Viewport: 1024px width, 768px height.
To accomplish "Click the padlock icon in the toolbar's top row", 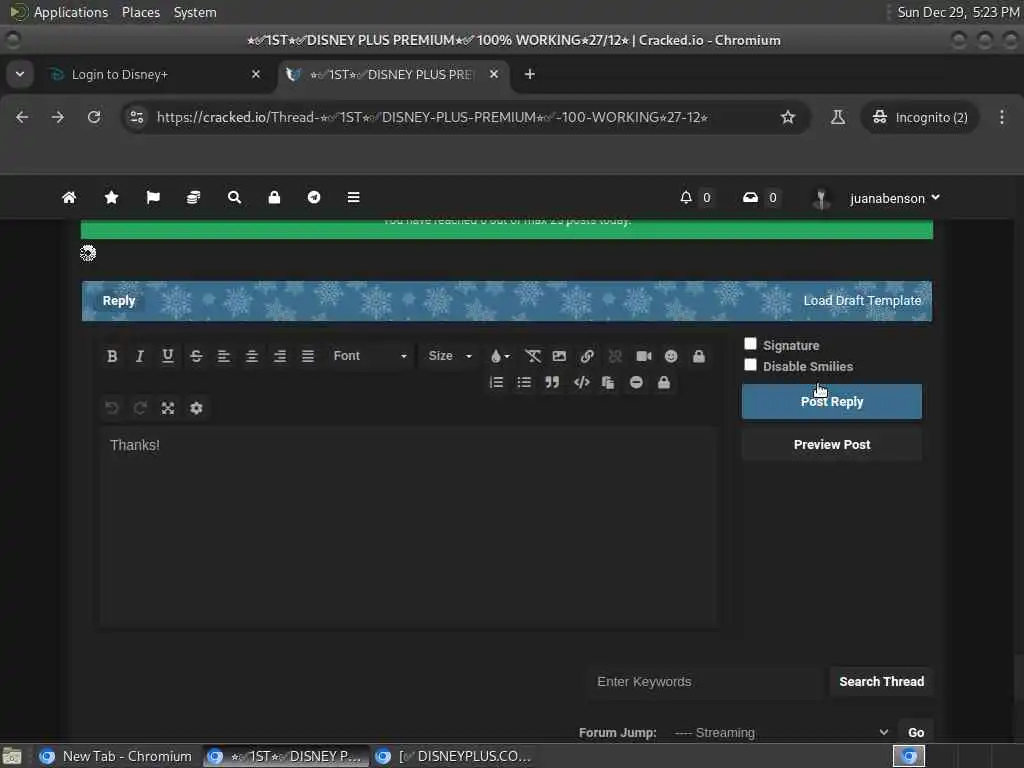I will pyautogui.click(x=699, y=356).
